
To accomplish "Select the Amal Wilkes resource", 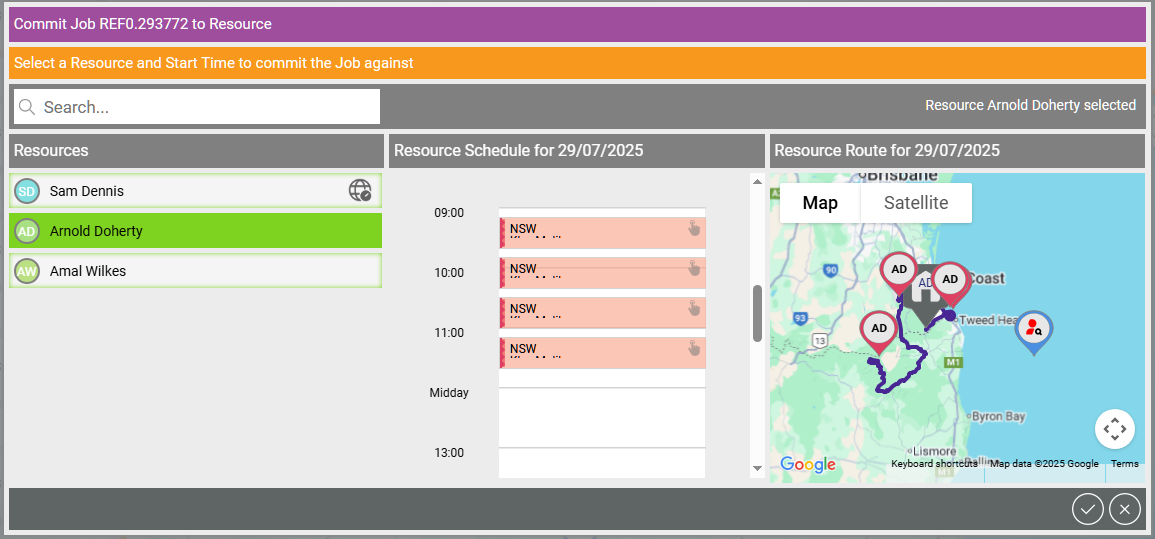I will [195, 271].
